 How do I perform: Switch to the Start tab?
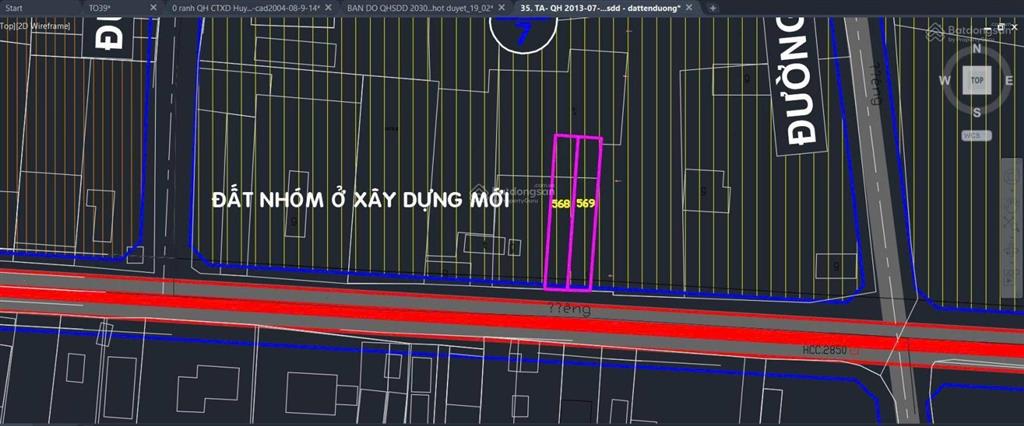point(14,8)
